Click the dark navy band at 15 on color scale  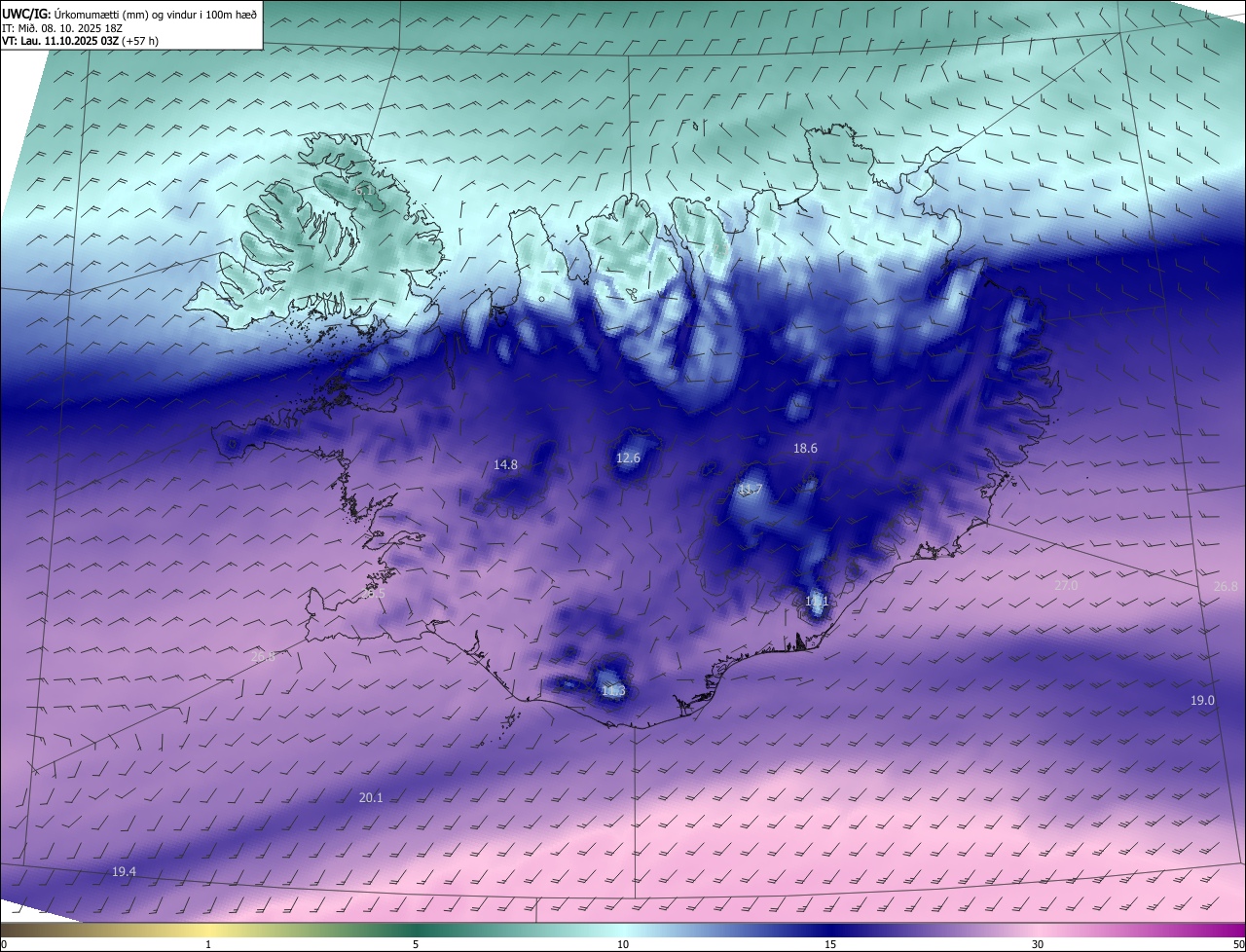[830, 931]
